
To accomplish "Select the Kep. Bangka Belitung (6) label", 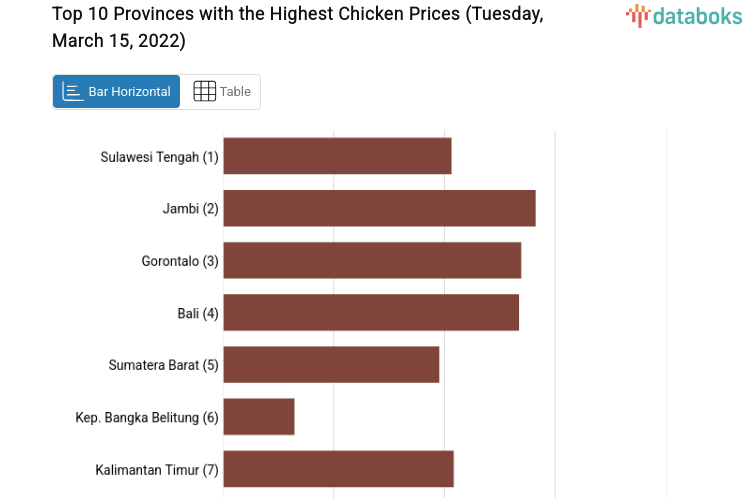I will [x=147, y=417].
